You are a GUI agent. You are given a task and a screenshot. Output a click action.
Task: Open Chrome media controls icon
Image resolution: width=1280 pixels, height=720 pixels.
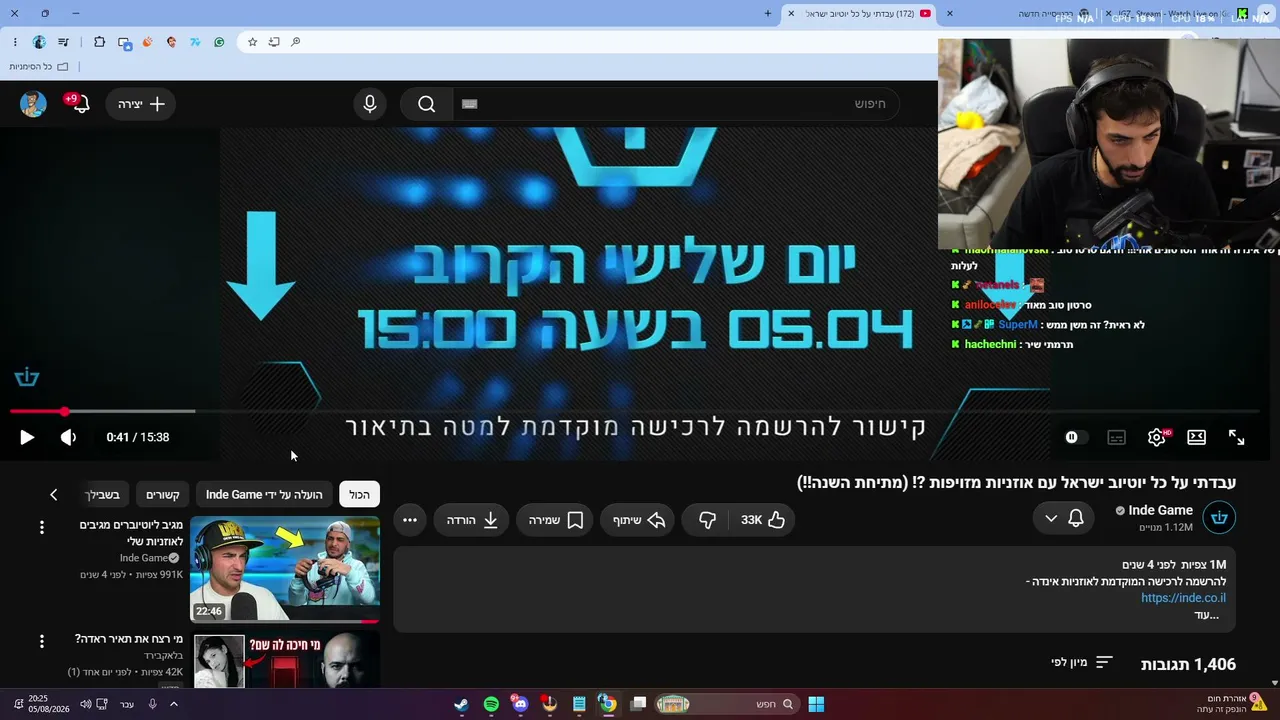[x=64, y=42]
